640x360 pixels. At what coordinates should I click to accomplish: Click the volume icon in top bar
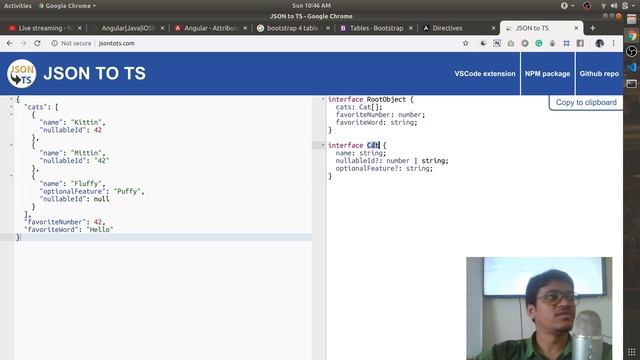click(x=614, y=6)
